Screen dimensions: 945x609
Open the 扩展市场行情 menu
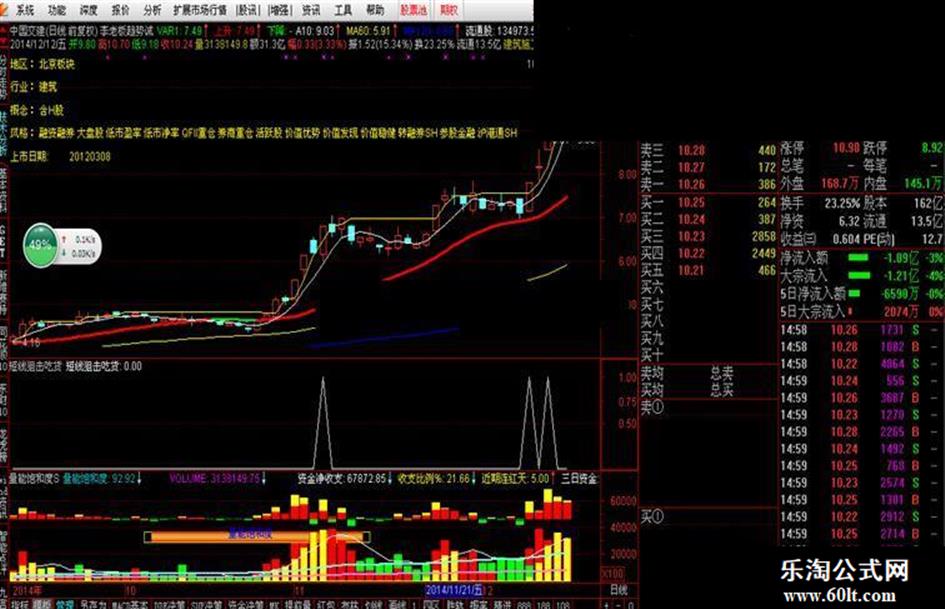(199, 10)
